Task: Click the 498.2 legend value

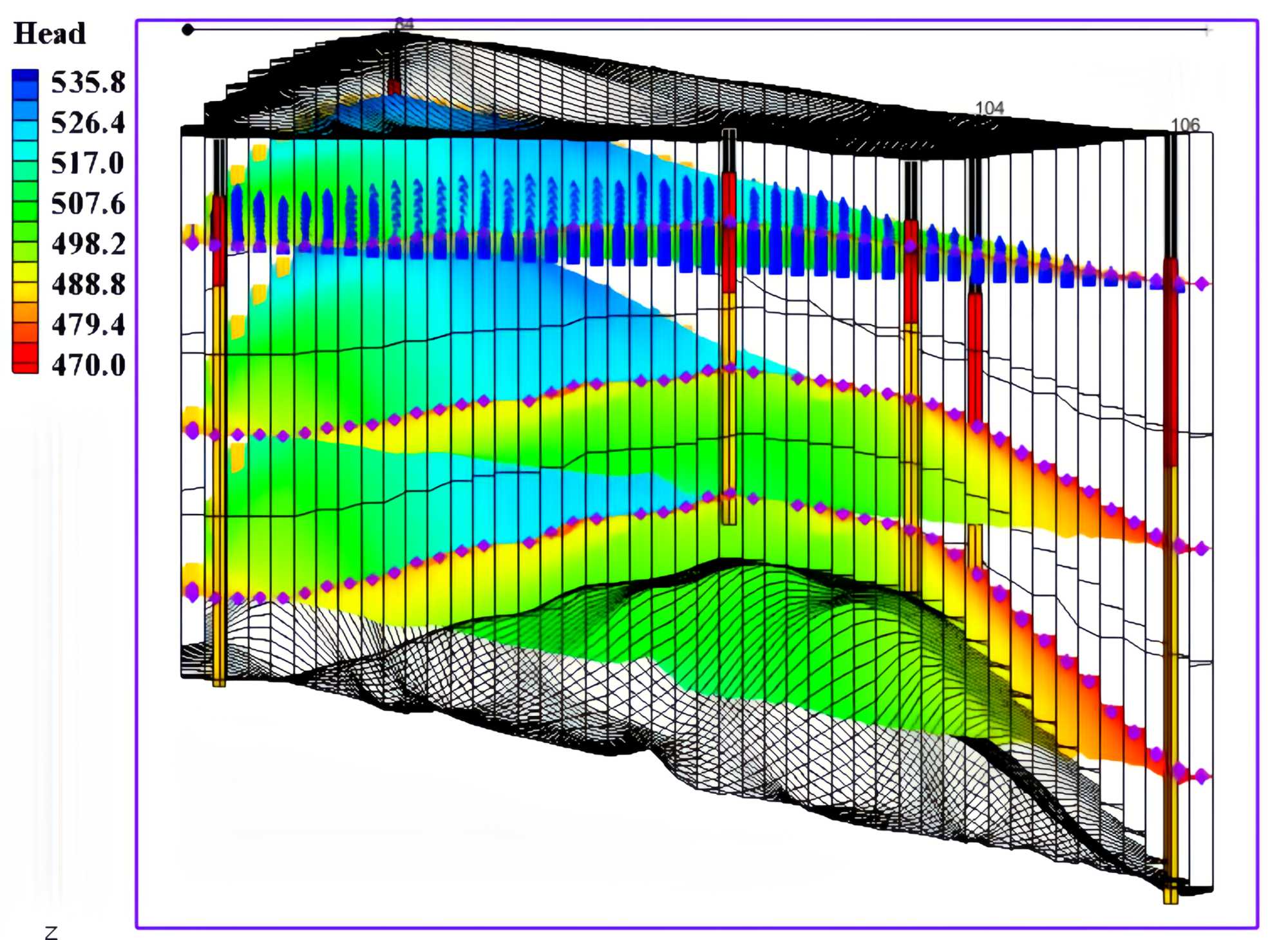Action: click(x=88, y=244)
